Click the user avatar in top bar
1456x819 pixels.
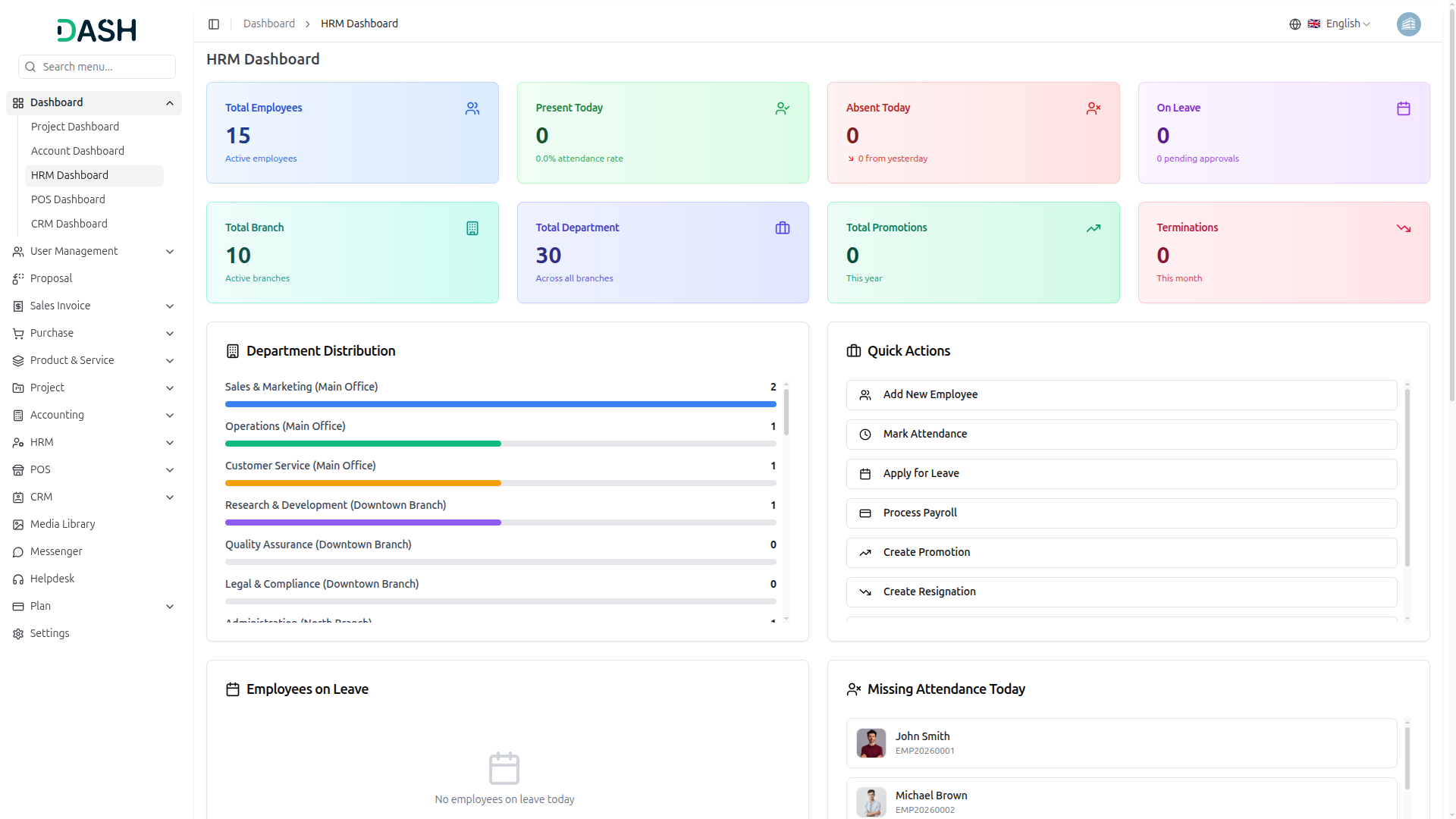point(1408,24)
